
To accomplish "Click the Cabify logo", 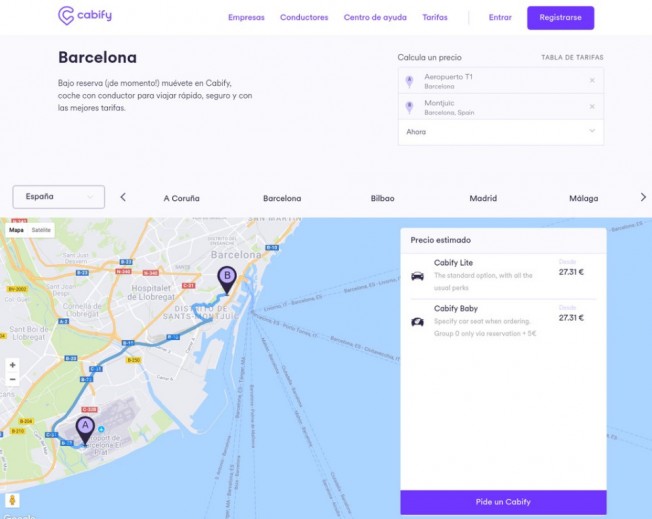I will [x=85, y=16].
